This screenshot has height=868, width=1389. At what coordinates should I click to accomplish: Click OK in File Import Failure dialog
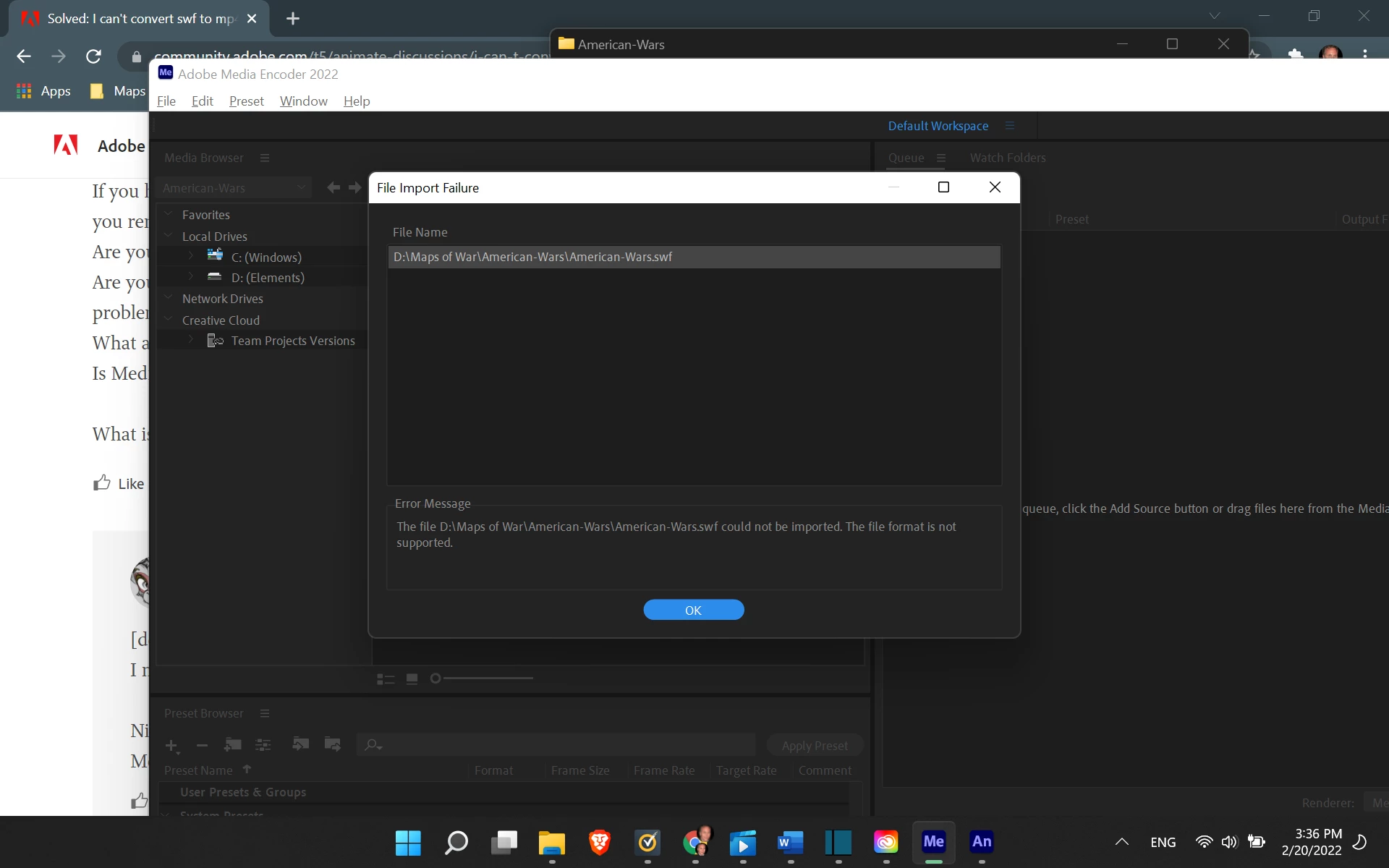coord(693,610)
